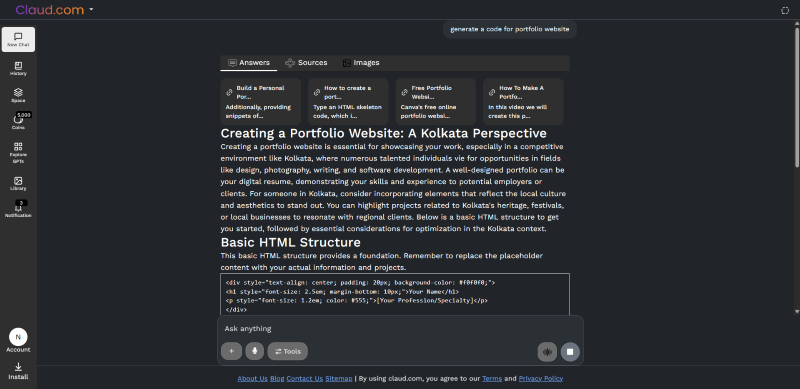The height and width of the screenshot is (389, 800).
Task: Switch to the Answers tab
Action: click(249, 63)
